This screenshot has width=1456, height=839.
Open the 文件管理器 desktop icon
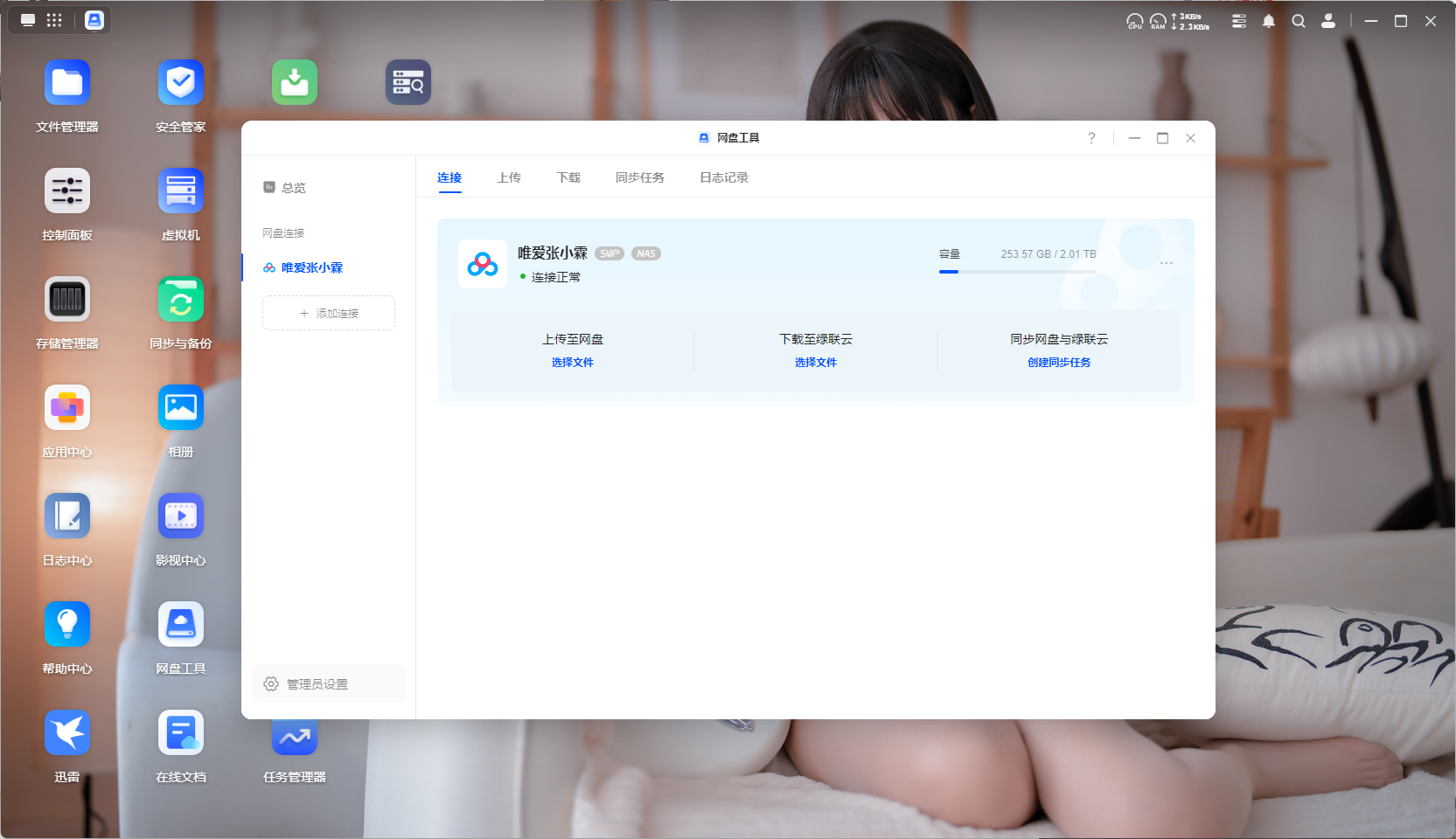pos(67,82)
